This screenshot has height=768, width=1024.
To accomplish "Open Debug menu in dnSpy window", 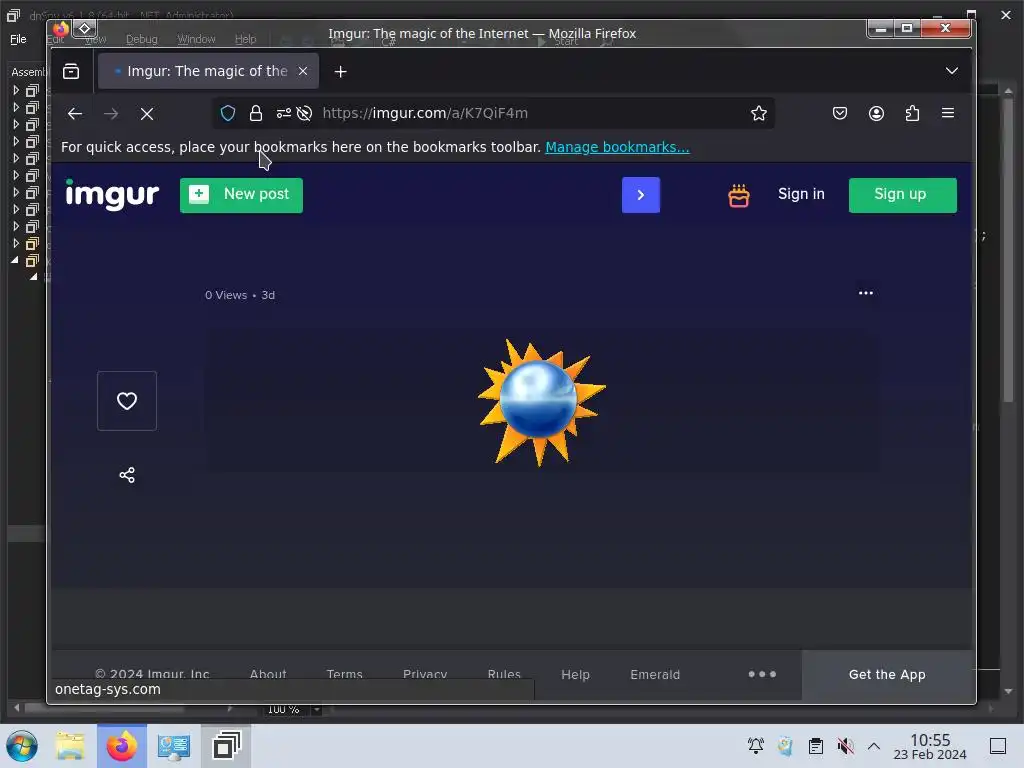I will [142, 39].
